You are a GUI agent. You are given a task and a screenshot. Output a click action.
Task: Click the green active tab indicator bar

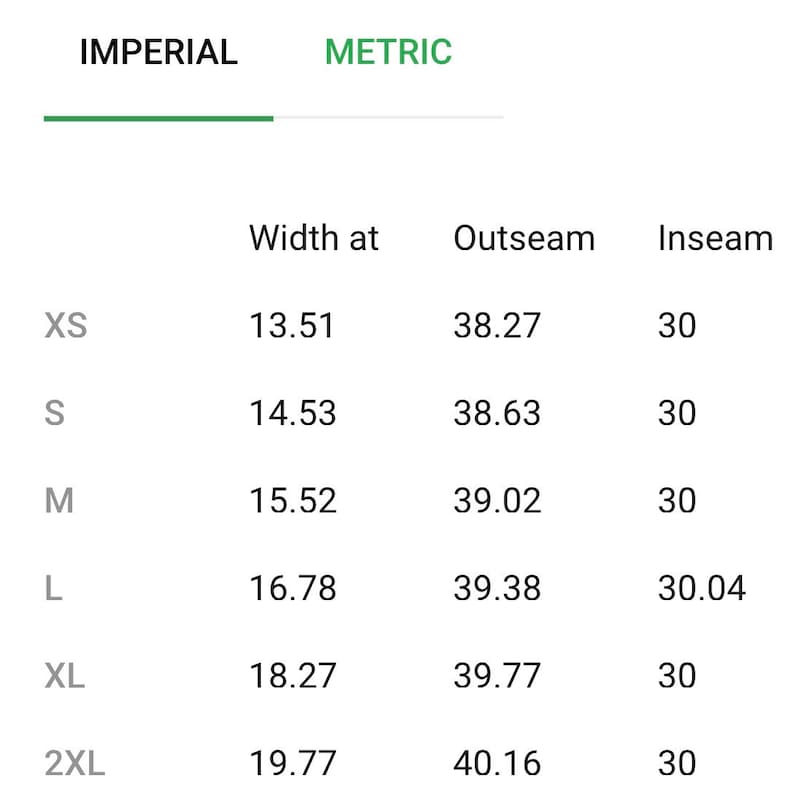(159, 119)
